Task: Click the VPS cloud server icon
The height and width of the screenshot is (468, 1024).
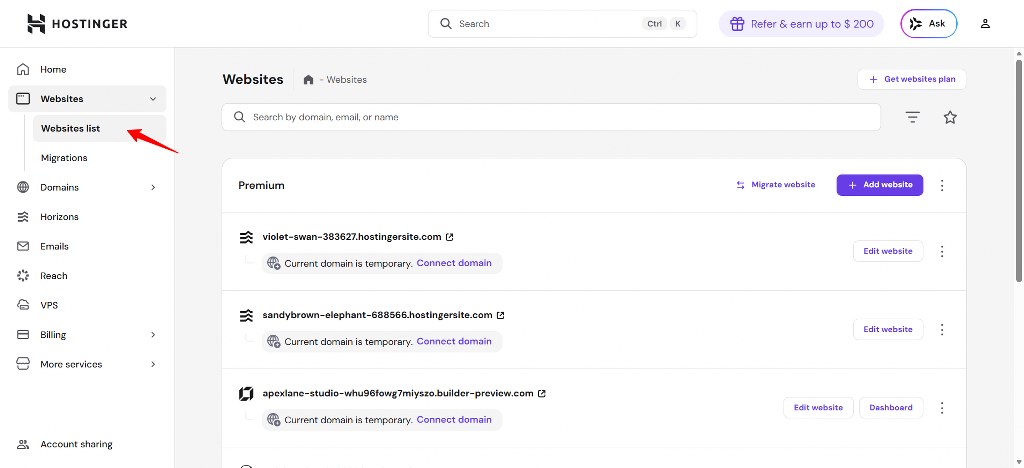Action: 23,305
